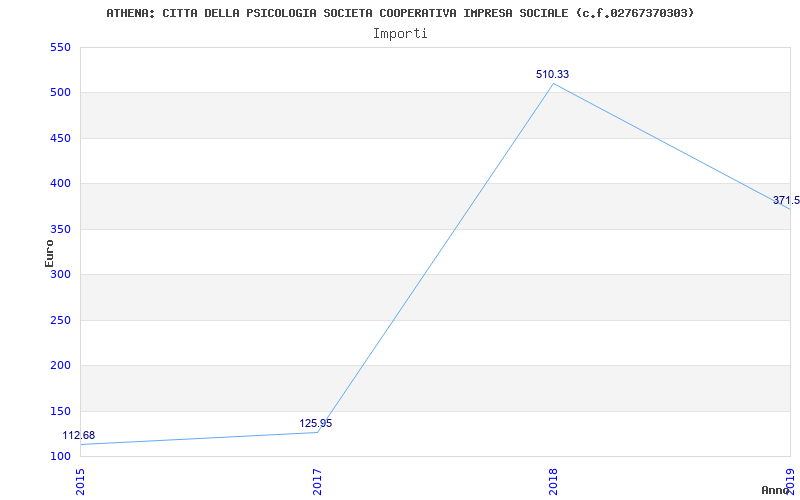Viewport: 800px width, 500px height.
Task: Click the 250 y-axis value
Action: [x=60, y=320]
